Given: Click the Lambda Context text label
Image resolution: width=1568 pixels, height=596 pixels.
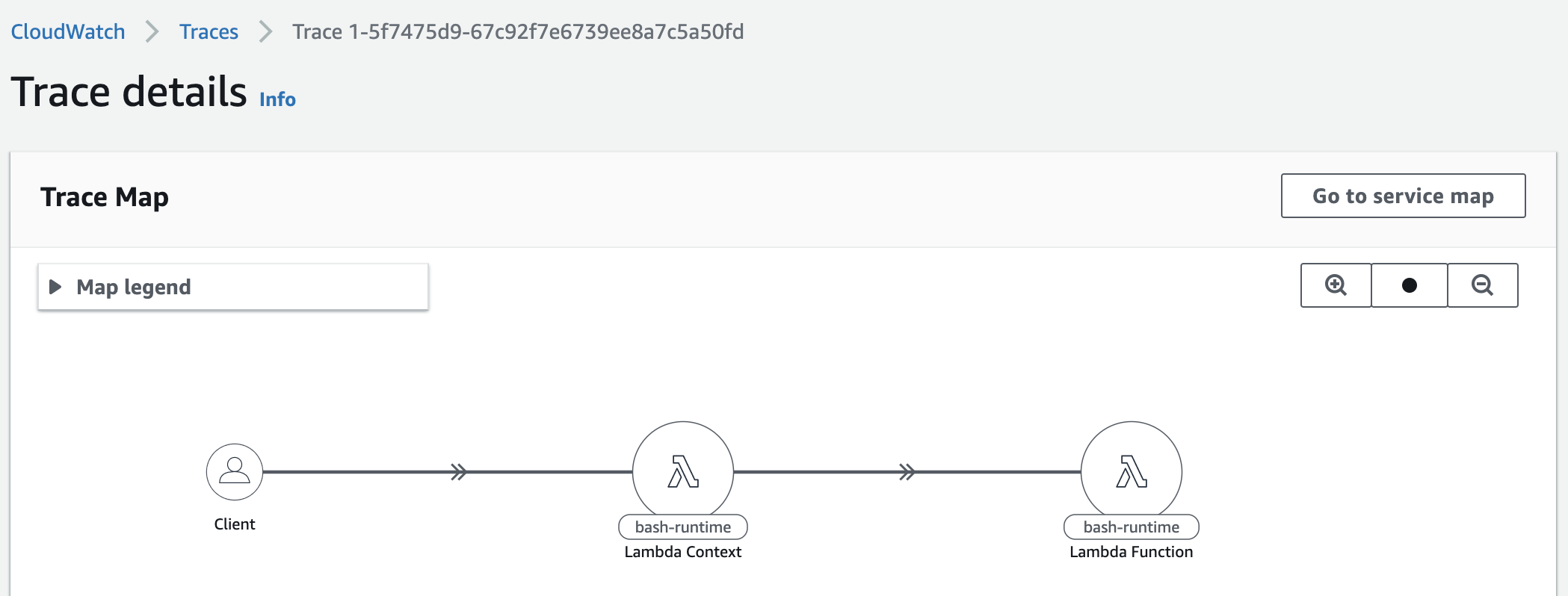Looking at the screenshot, I should point(683,552).
